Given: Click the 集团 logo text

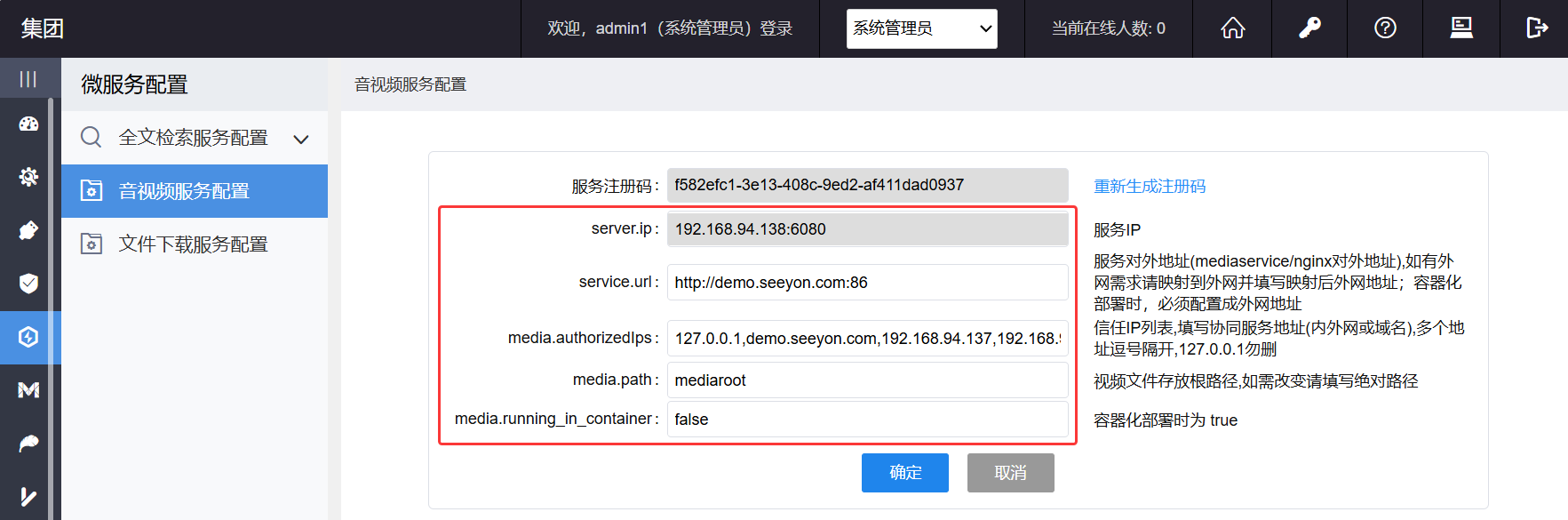Looking at the screenshot, I should point(43,28).
